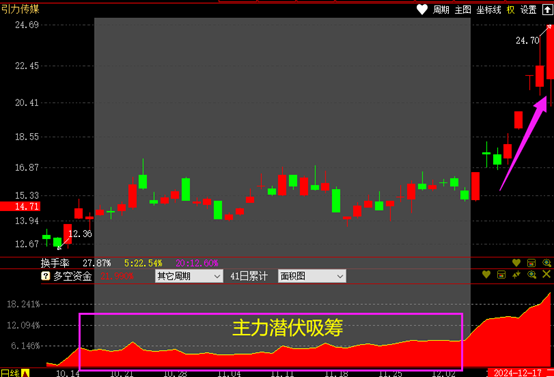Click the heart icon in 换手率 row
The image size is (554, 377).
pos(516,263)
